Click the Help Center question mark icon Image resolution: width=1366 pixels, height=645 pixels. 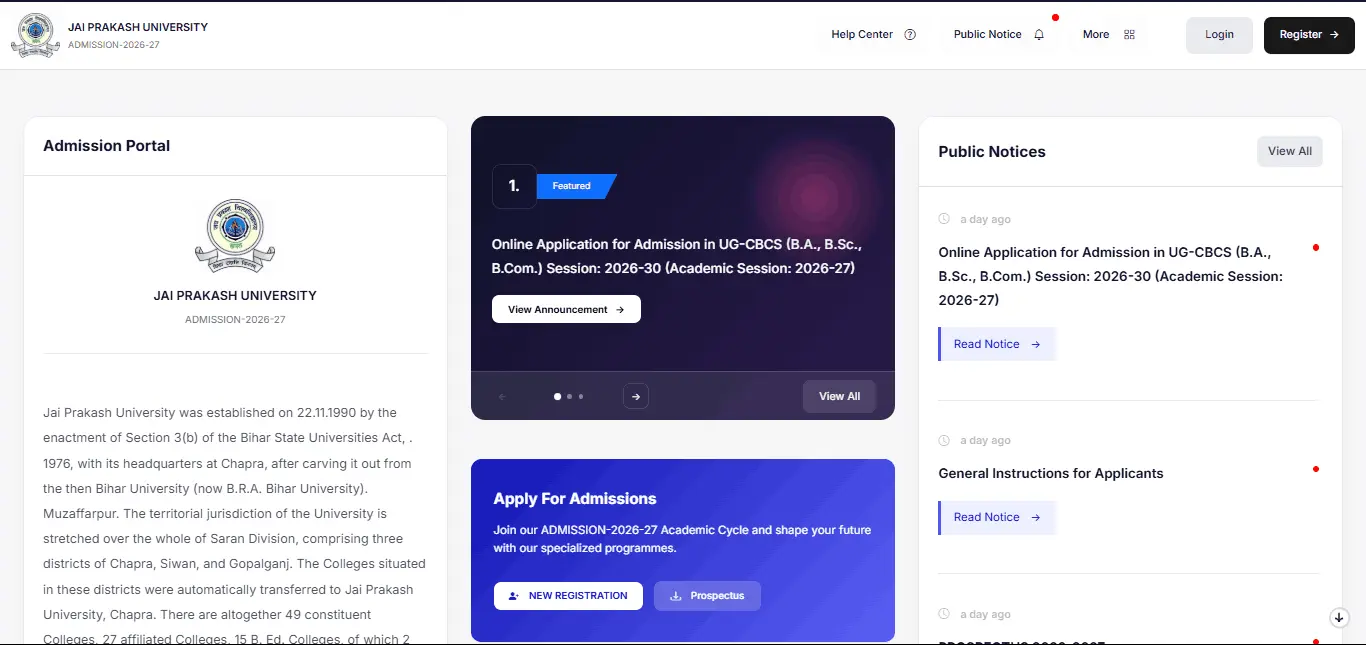coord(910,34)
